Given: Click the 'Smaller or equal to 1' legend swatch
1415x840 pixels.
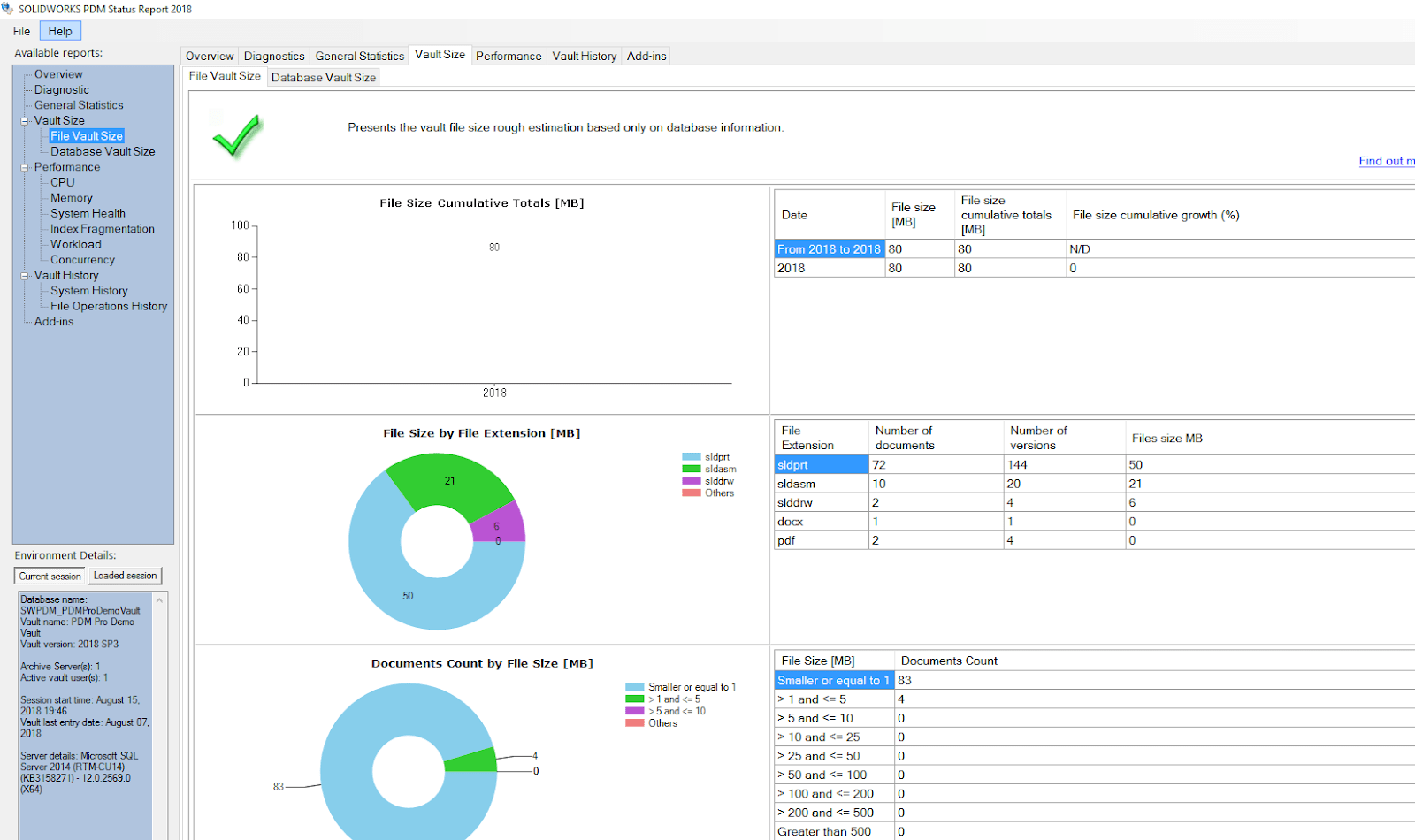Looking at the screenshot, I should coord(635,687).
